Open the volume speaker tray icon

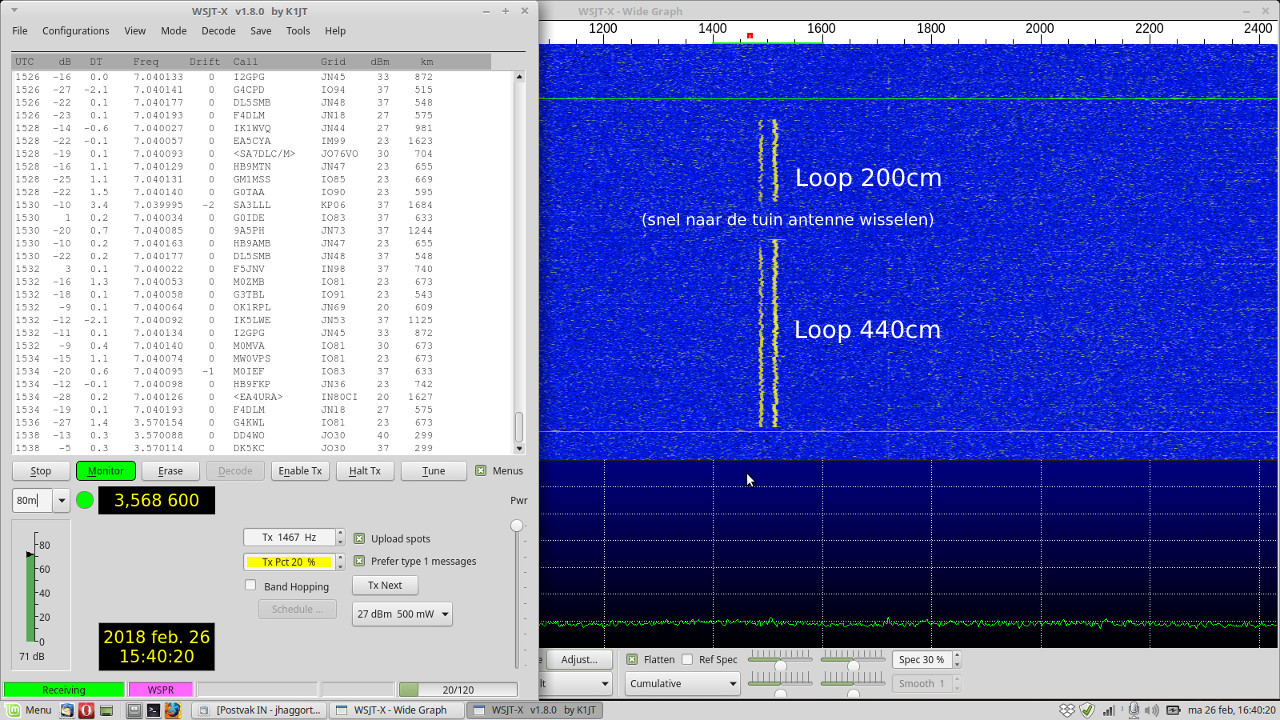tap(1152, 710)
